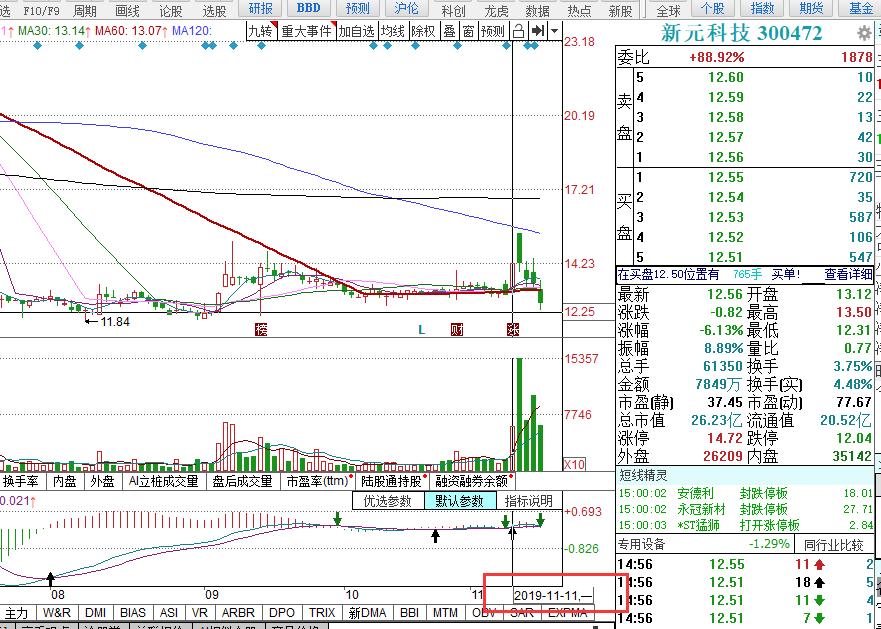The height and width of the screenshot is (629, 881).
Task: Toggle the chart lock icon
Action: [x=519, y=30]
